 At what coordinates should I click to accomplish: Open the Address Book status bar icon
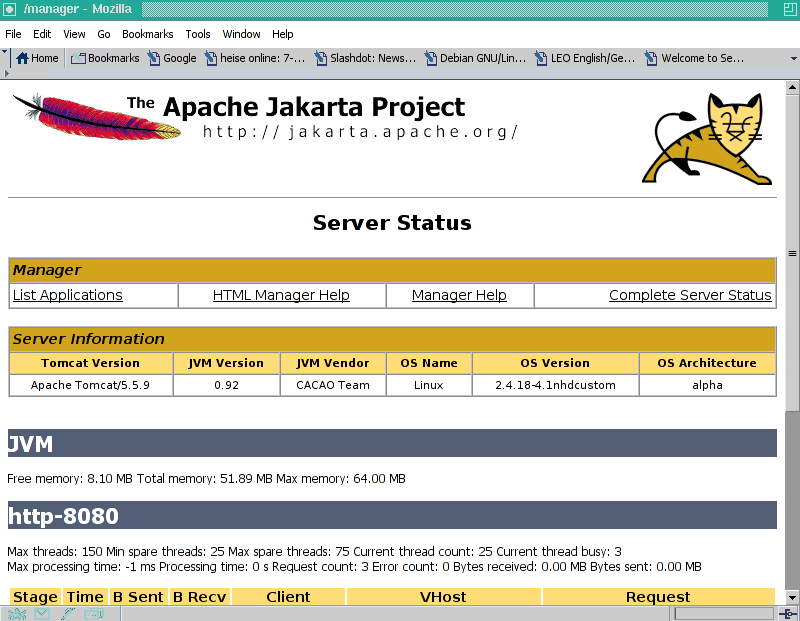tap(93, 614)
